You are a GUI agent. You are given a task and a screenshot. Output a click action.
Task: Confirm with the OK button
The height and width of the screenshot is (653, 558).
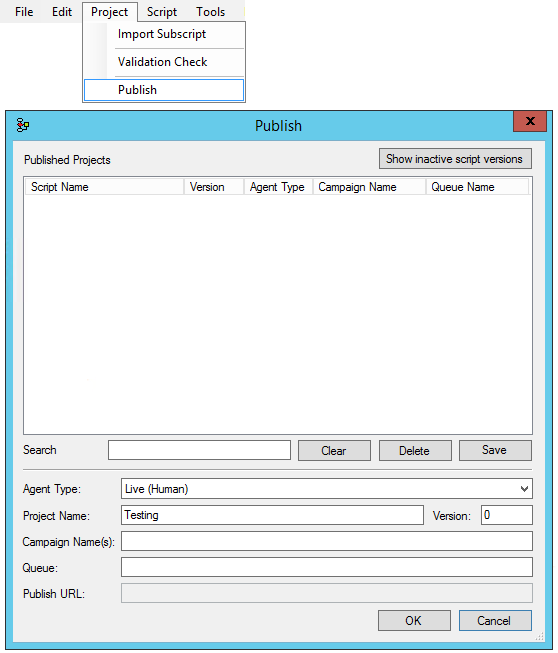click(414, 621)
